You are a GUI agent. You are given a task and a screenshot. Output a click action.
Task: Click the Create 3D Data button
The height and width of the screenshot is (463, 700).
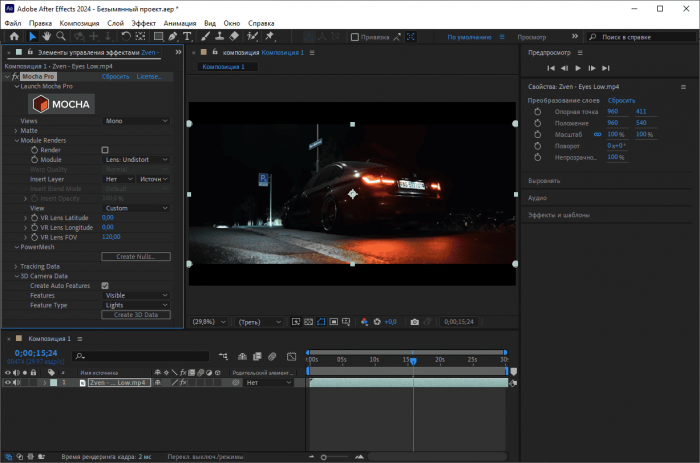(x=136, y=315)
